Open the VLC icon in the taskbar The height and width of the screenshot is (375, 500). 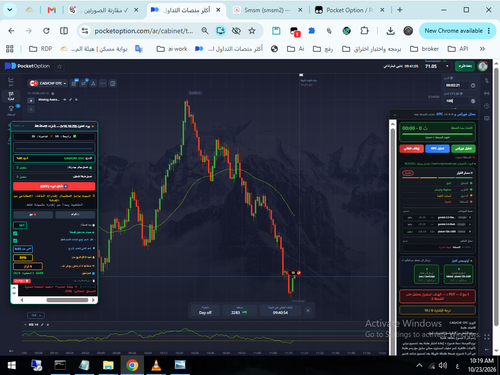coord(156,365)
